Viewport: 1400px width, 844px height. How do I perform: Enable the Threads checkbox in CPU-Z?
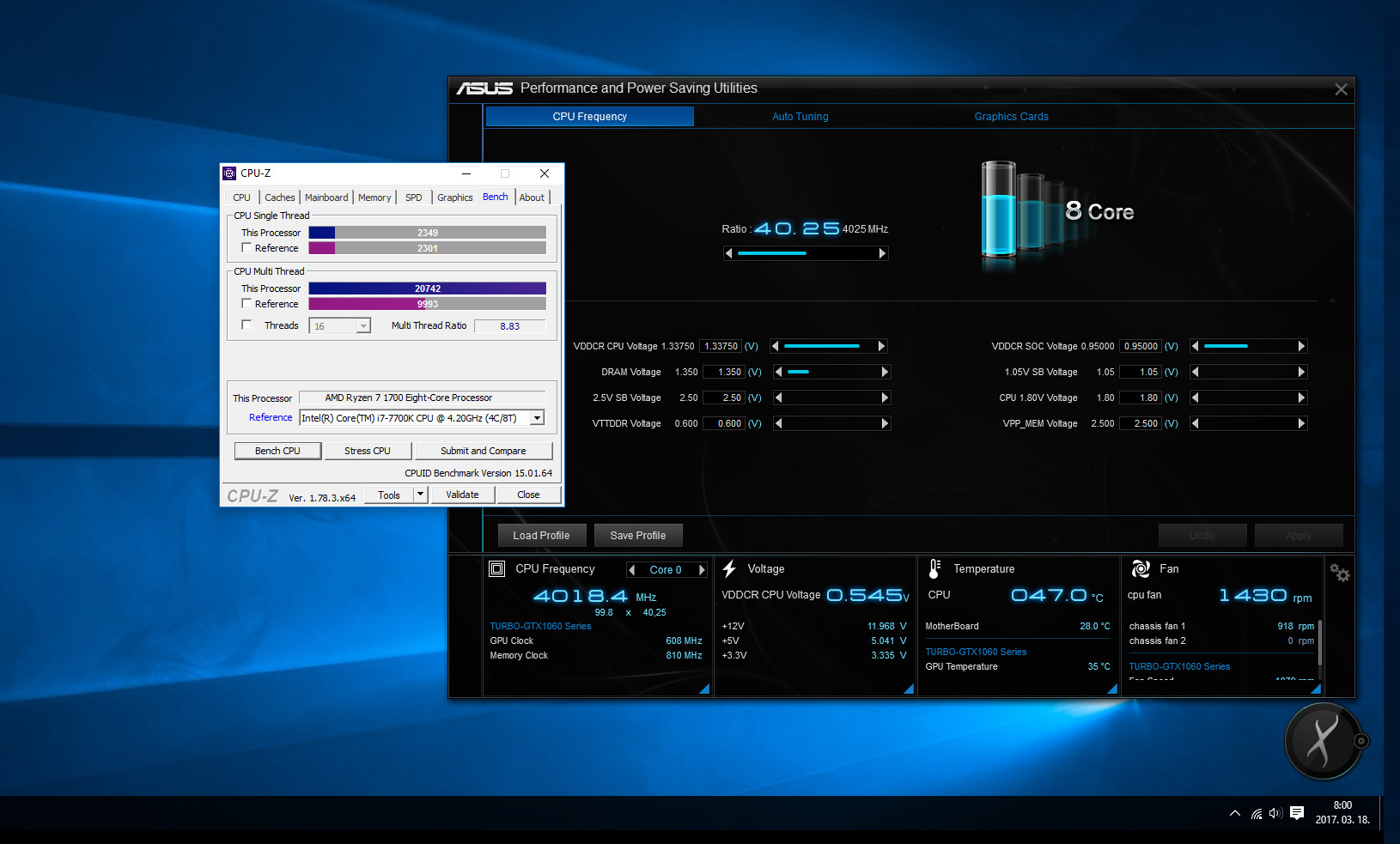(x=247, y=325)
